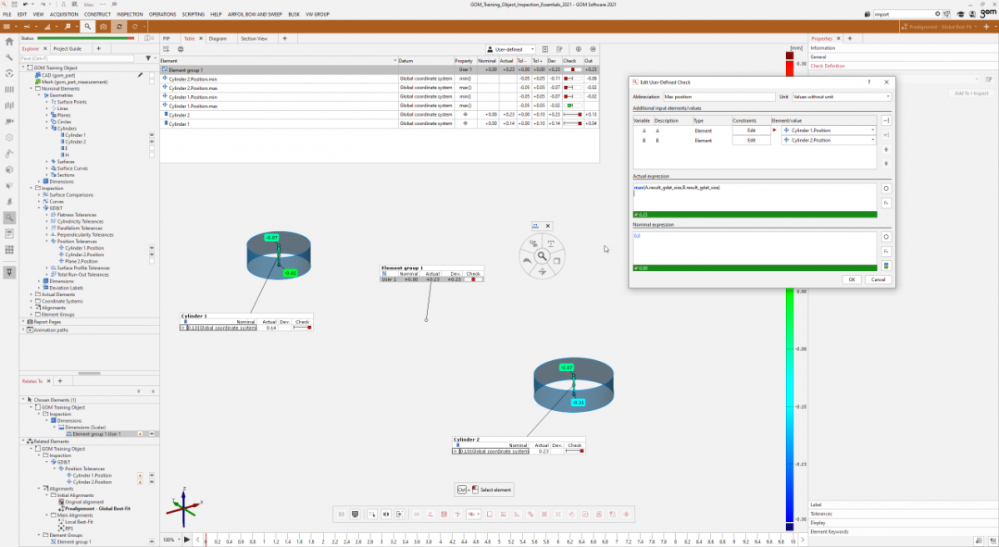Click the recalculate sync icon in orange toolbar

[x=119, y=27]
